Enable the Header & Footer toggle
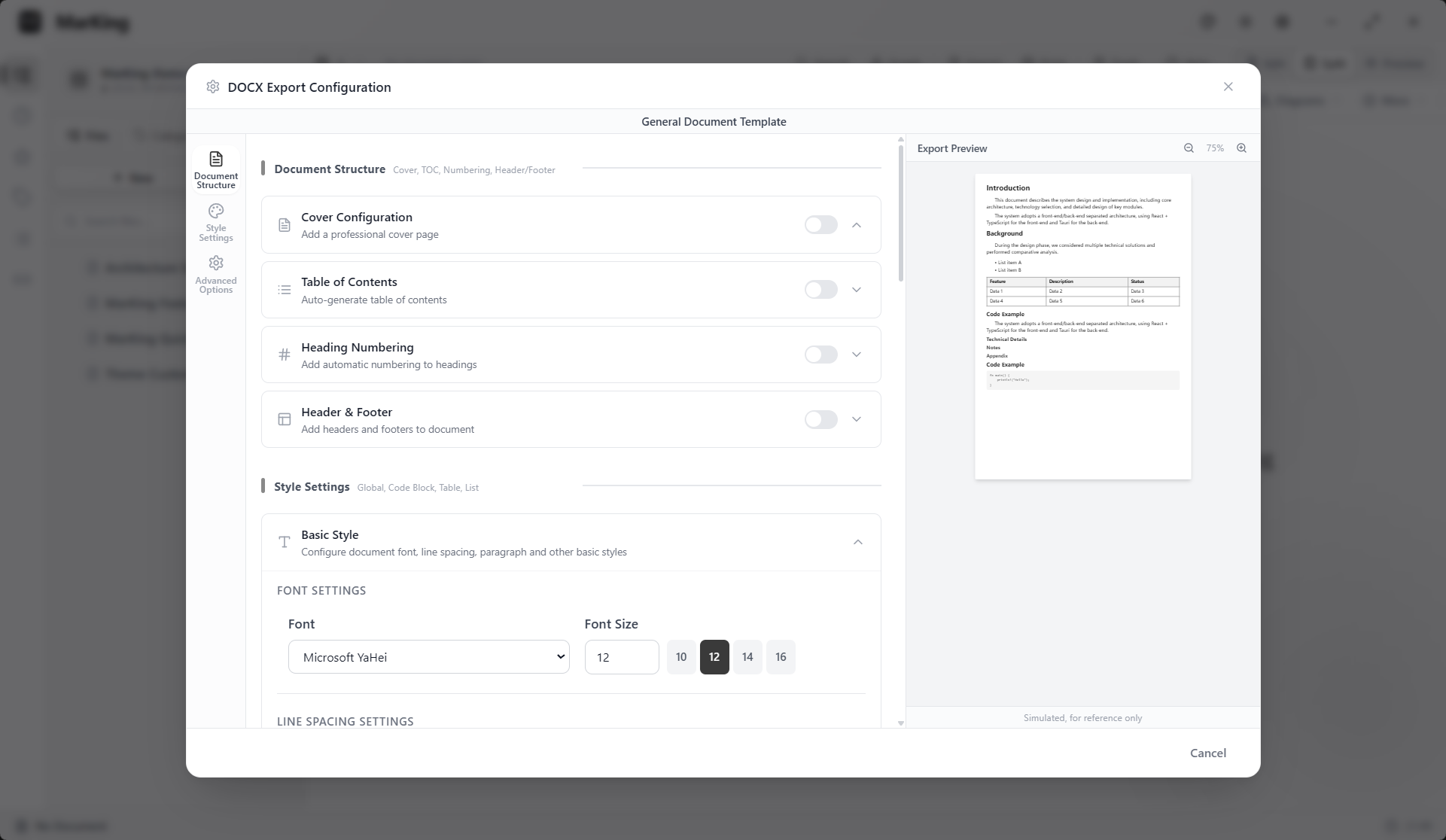 point(820,419)
